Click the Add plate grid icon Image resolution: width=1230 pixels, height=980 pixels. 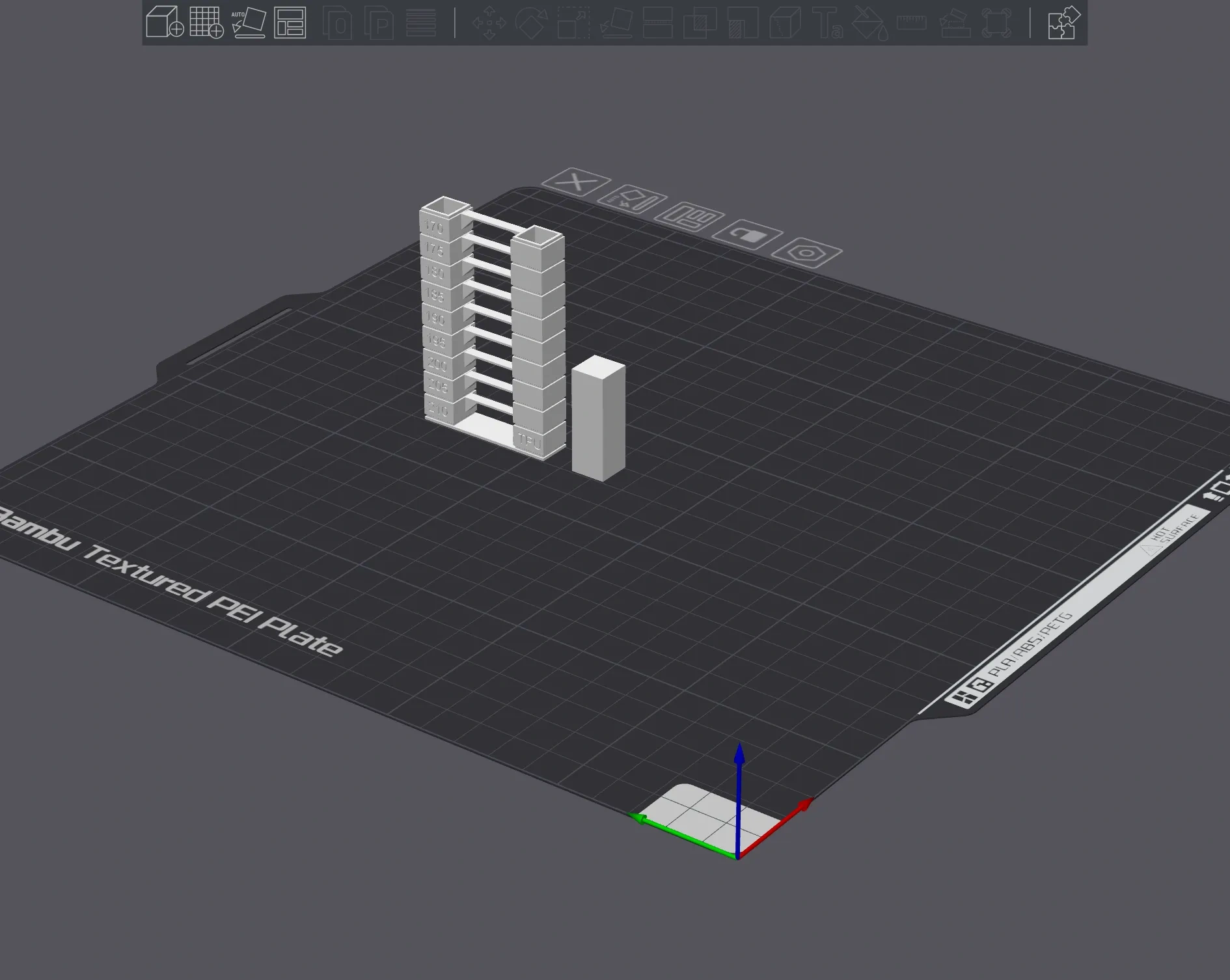206,22
